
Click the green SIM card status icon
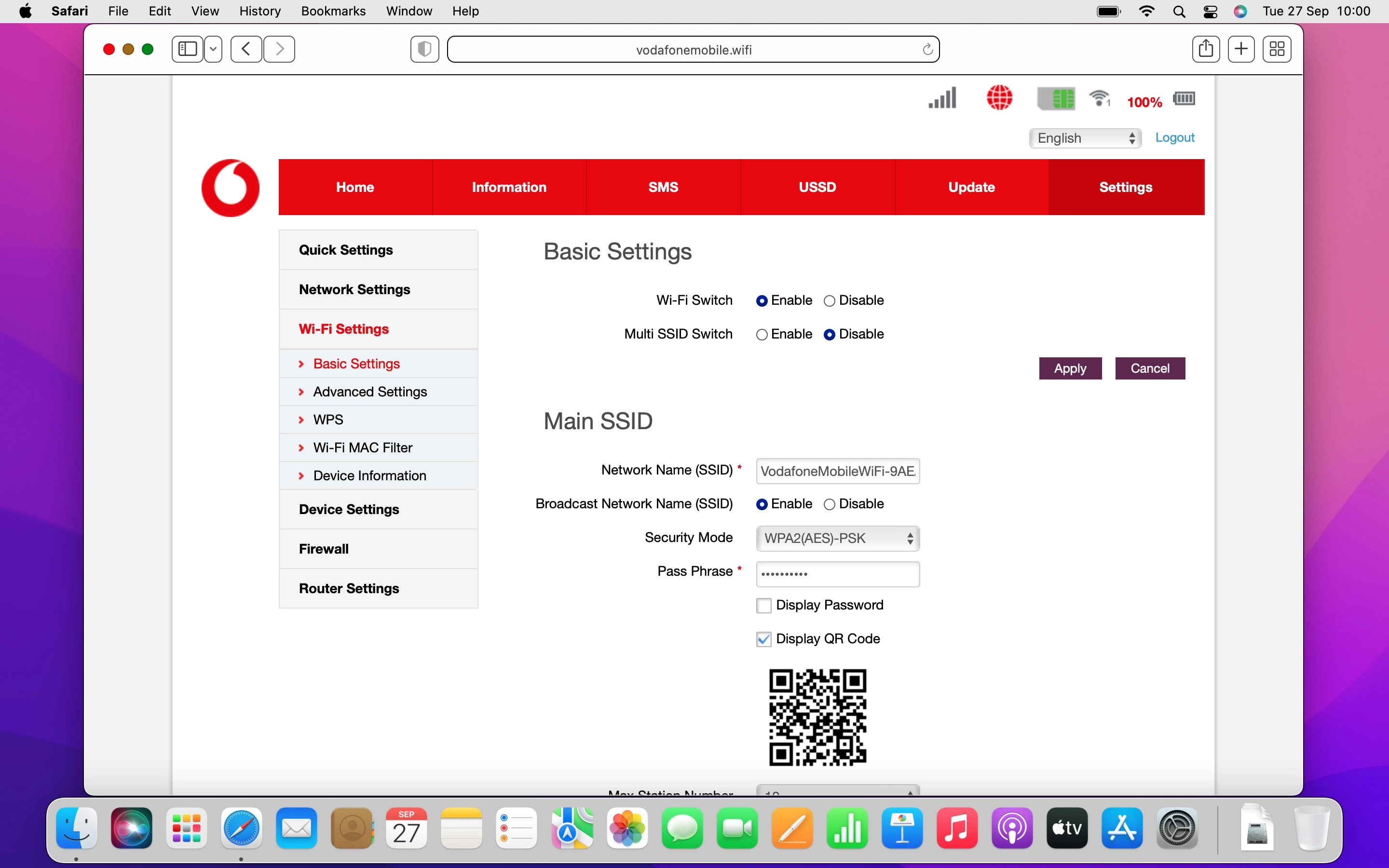[x=1056, y=99]
